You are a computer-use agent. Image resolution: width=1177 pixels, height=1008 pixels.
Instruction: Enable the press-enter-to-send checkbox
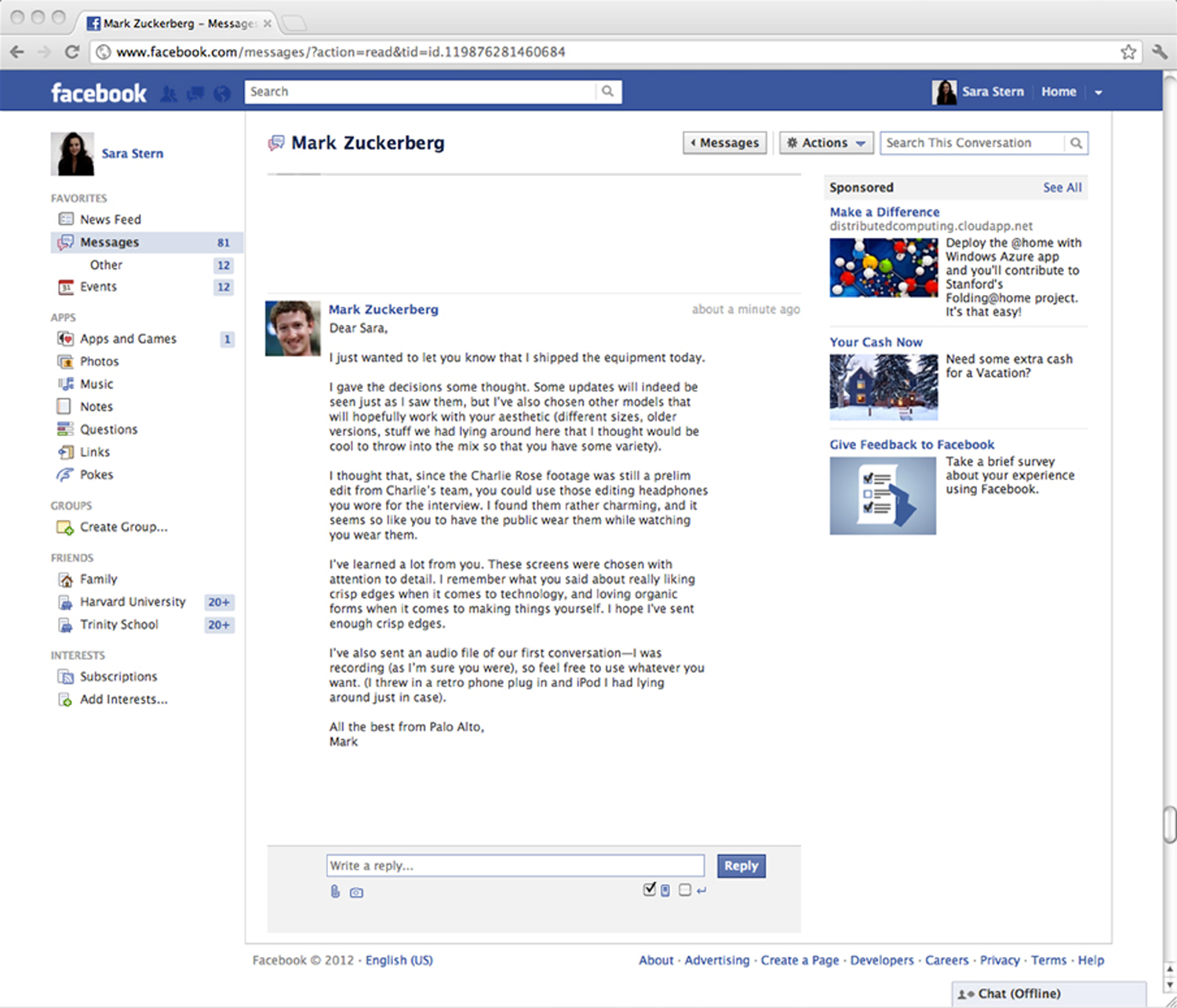click(x=685, y=890)
